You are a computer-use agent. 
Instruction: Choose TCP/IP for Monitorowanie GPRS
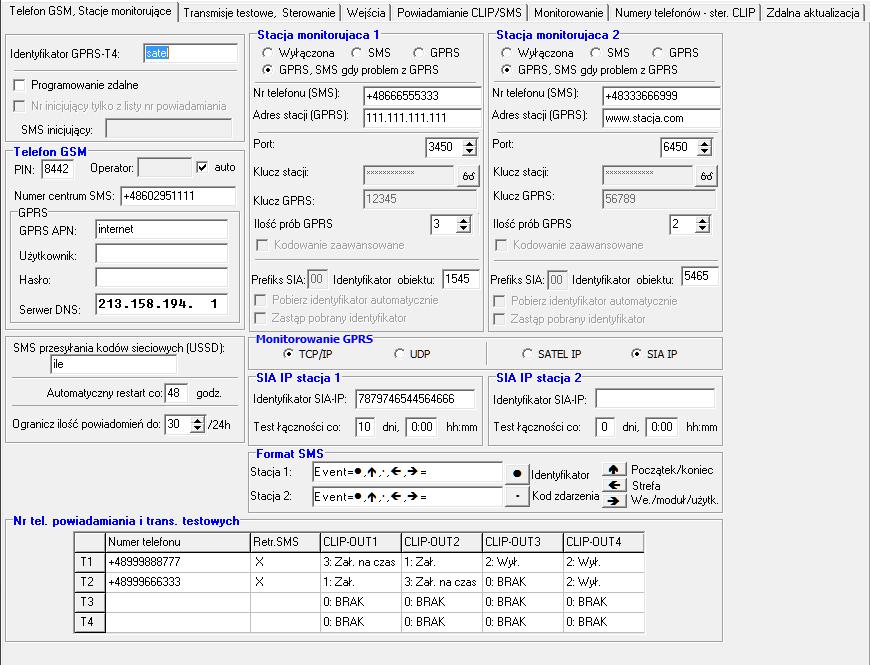click(288, 354)
